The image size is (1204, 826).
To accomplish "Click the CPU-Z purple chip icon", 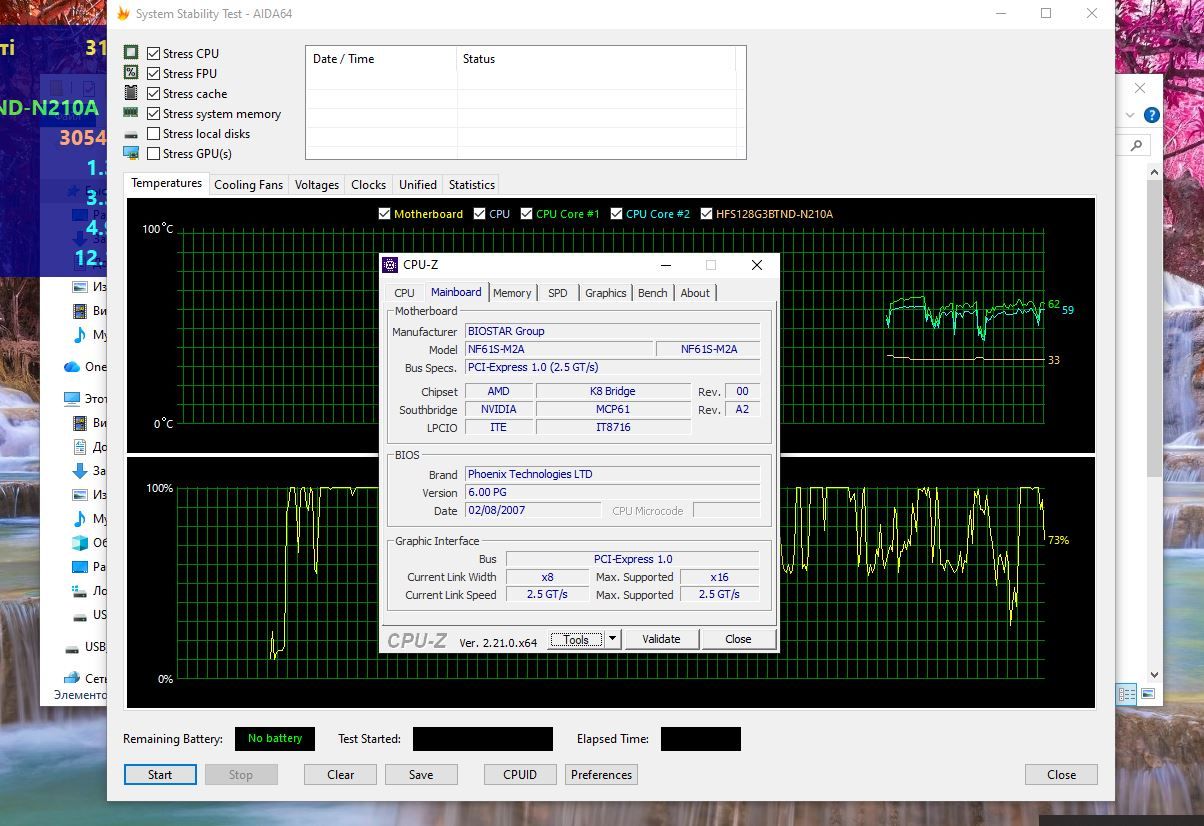I will [x=390, y=265].
